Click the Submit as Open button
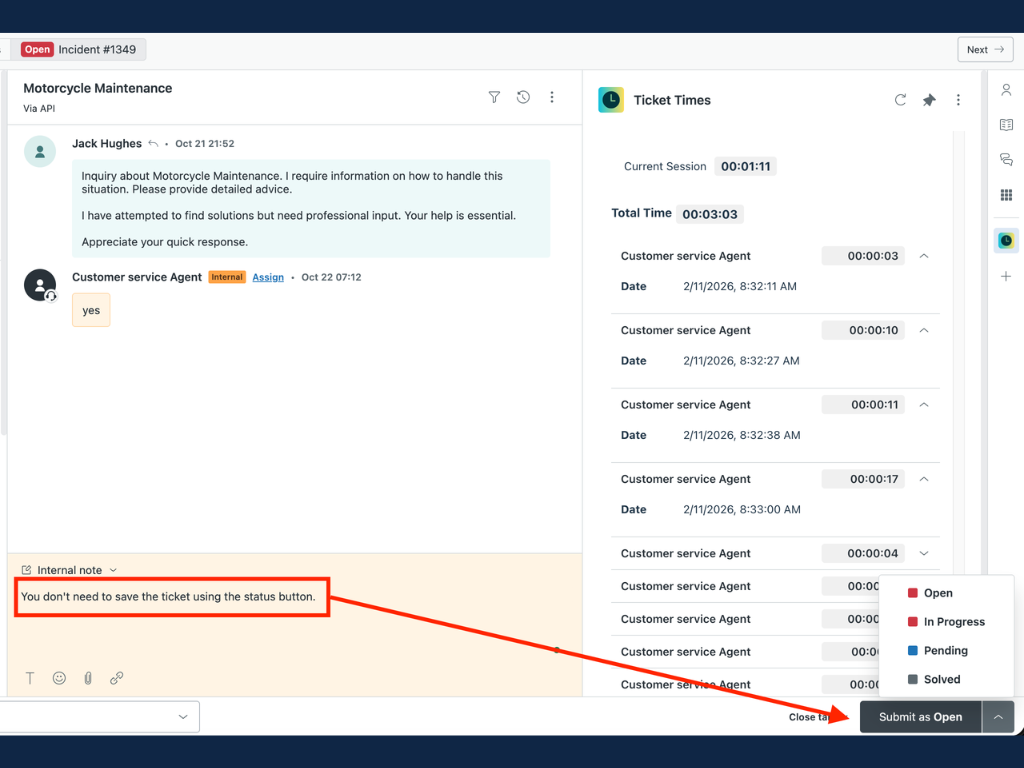 coord(920,717)
